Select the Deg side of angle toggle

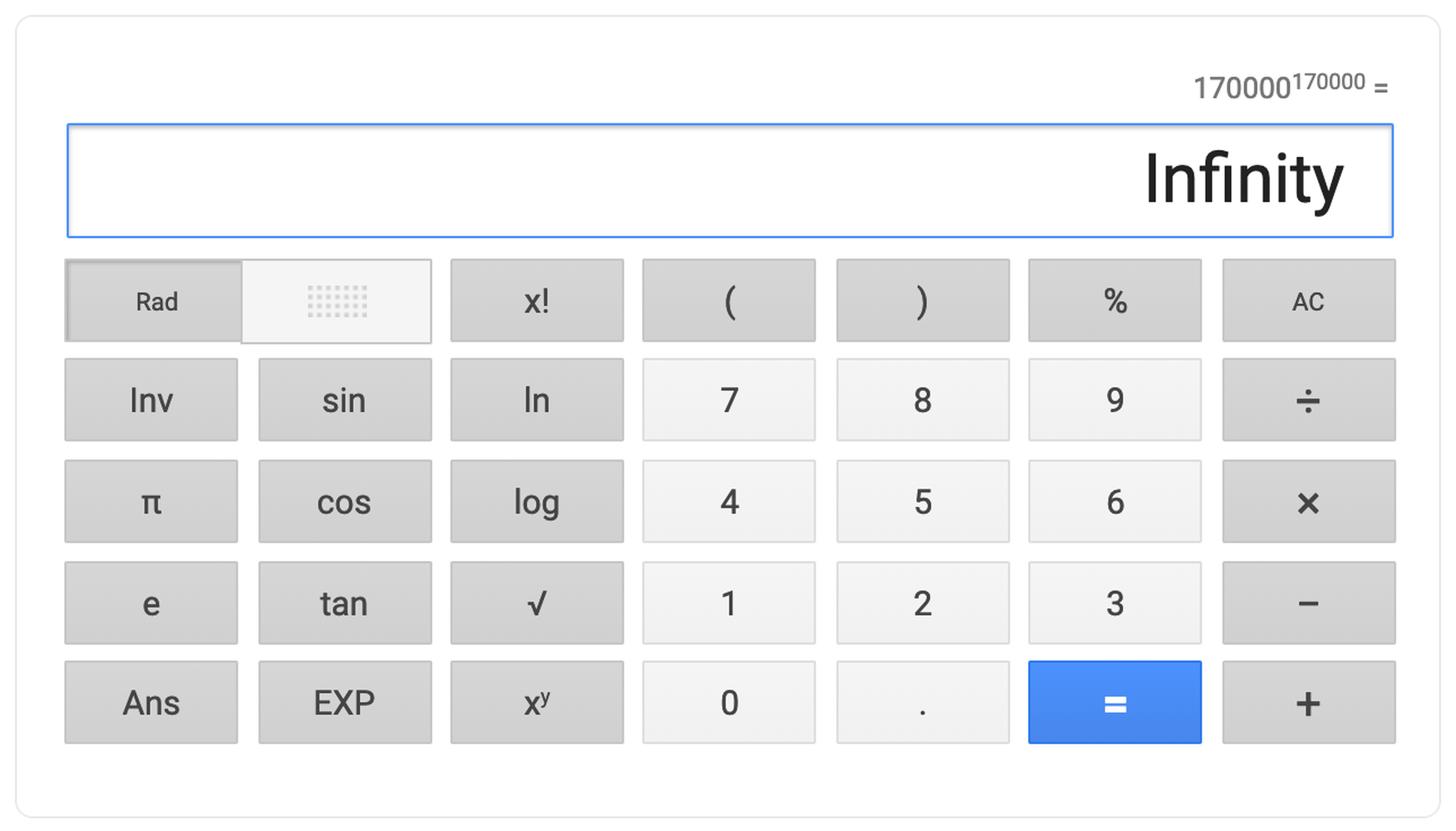click(x=337, y=302)
